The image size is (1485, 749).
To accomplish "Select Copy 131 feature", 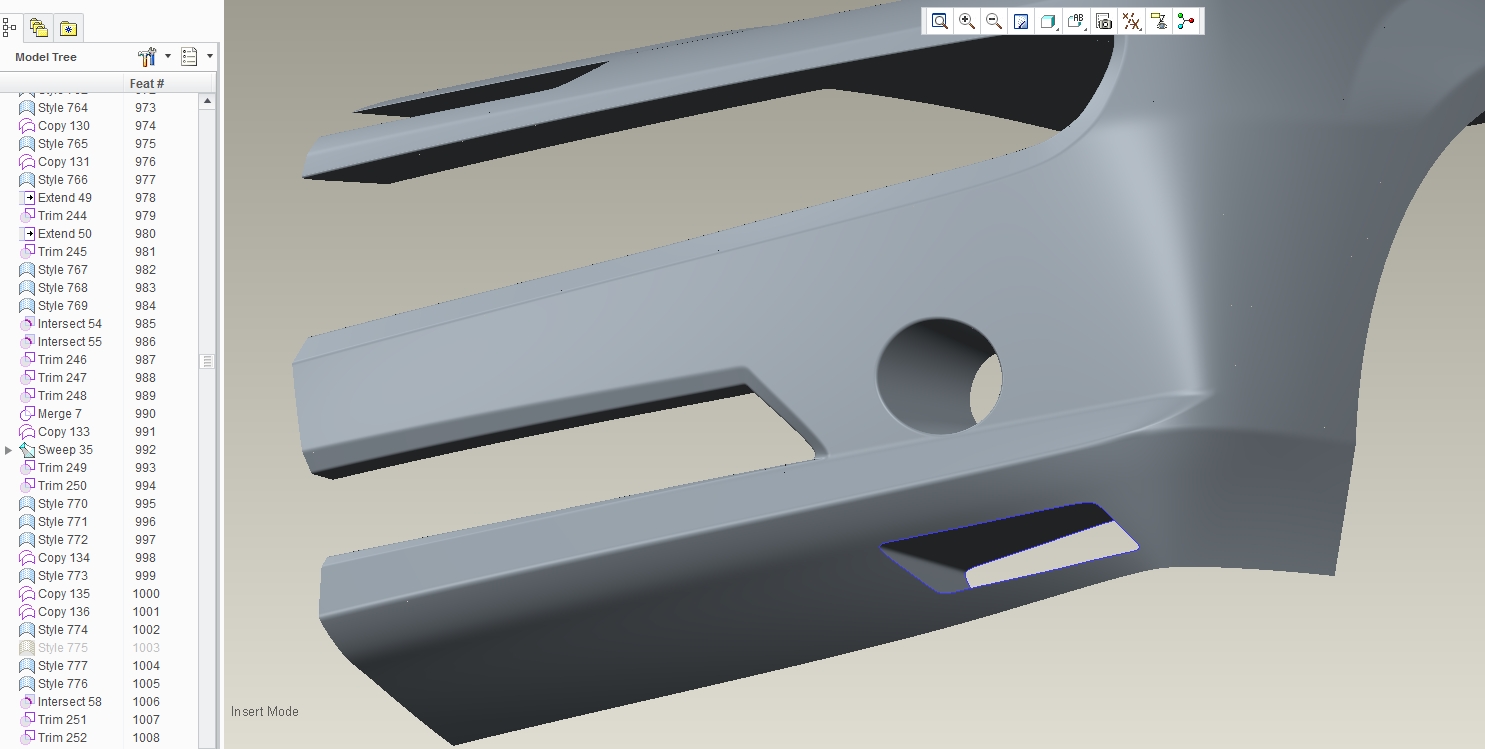I will (x=63, y=162).
